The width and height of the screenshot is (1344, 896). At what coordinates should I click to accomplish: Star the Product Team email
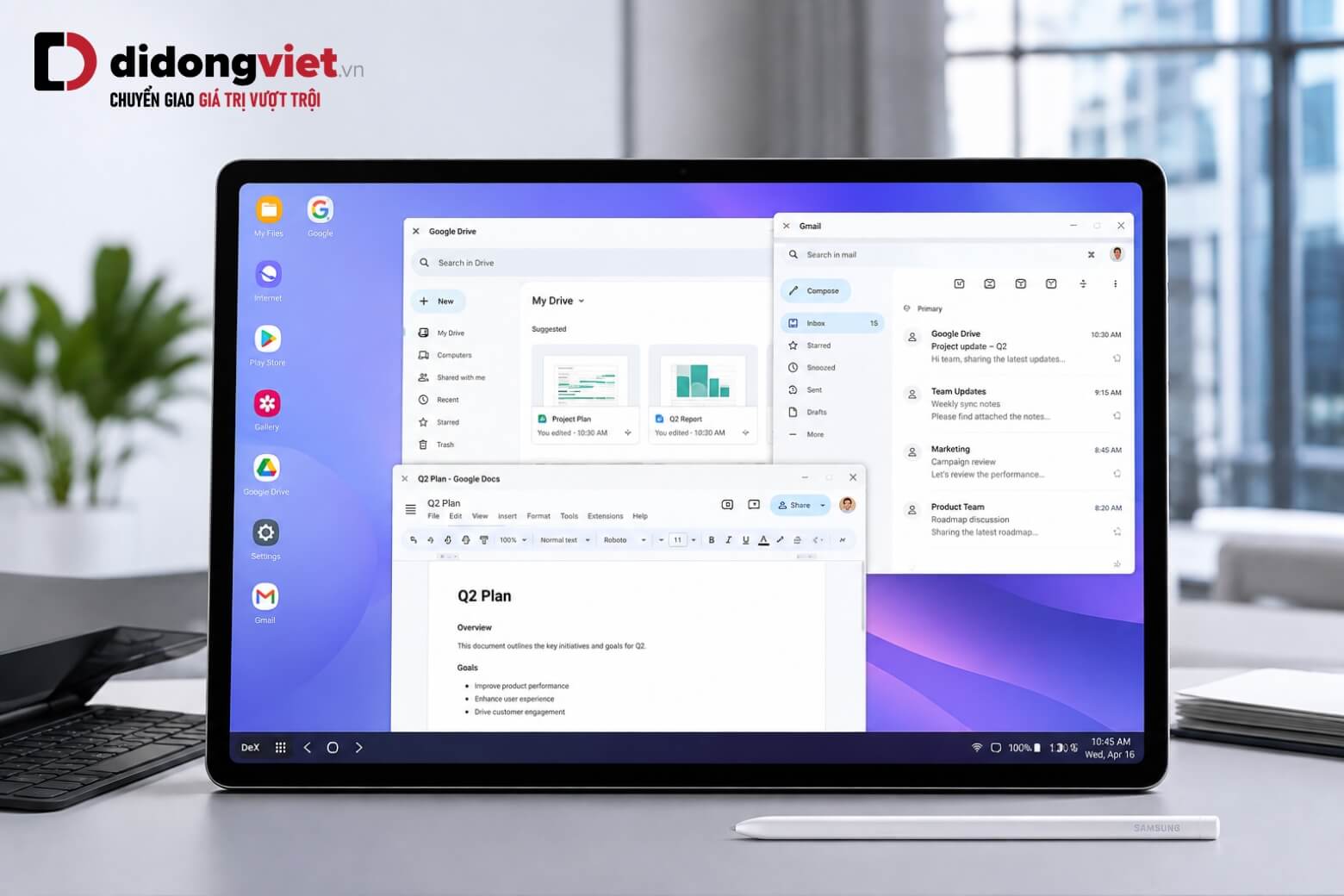pyautogui.click(x=1117, y=532)
